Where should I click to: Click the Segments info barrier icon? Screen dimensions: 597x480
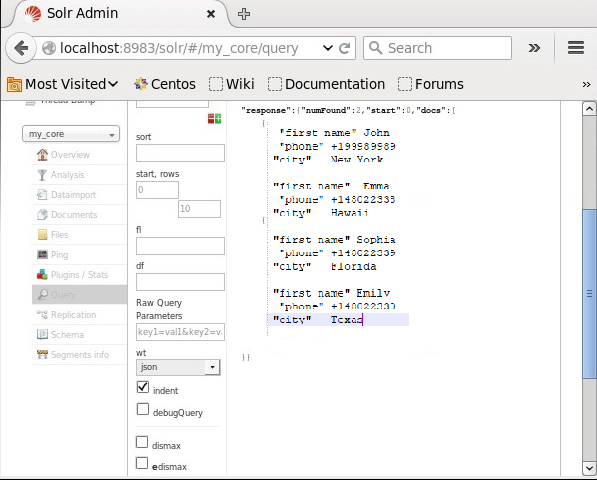42,354
